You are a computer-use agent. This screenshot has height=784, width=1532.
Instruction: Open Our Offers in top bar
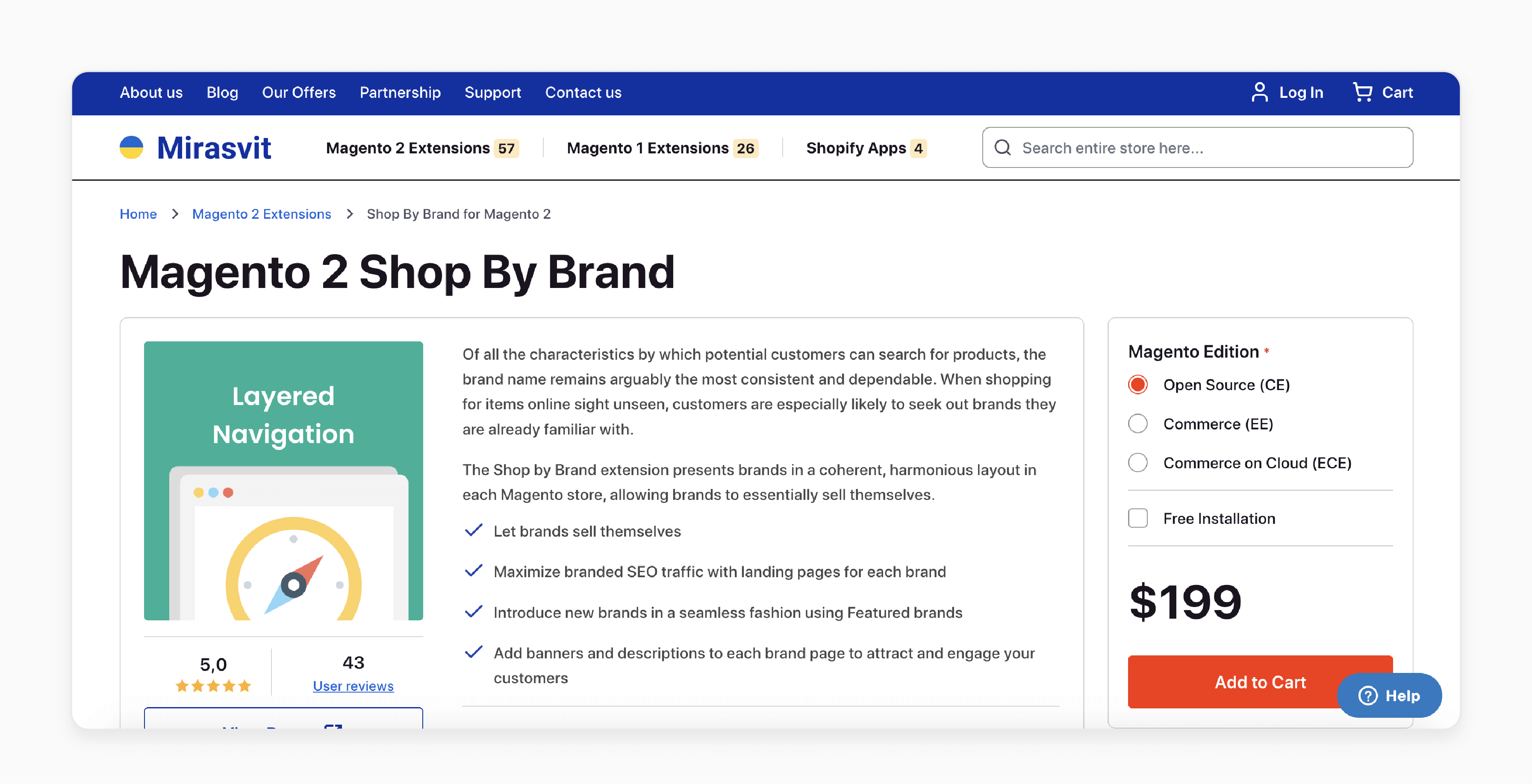pyautogui.click(x=298, y=92)
